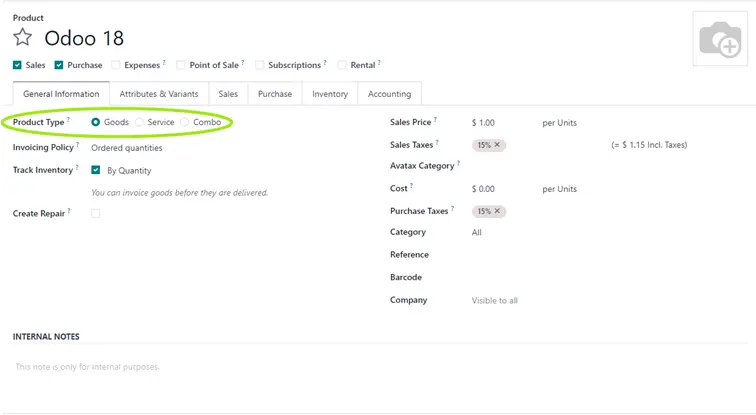Click the INTERNAL NOTES heading
Screen dimensions: 756x415
point(46,336)
